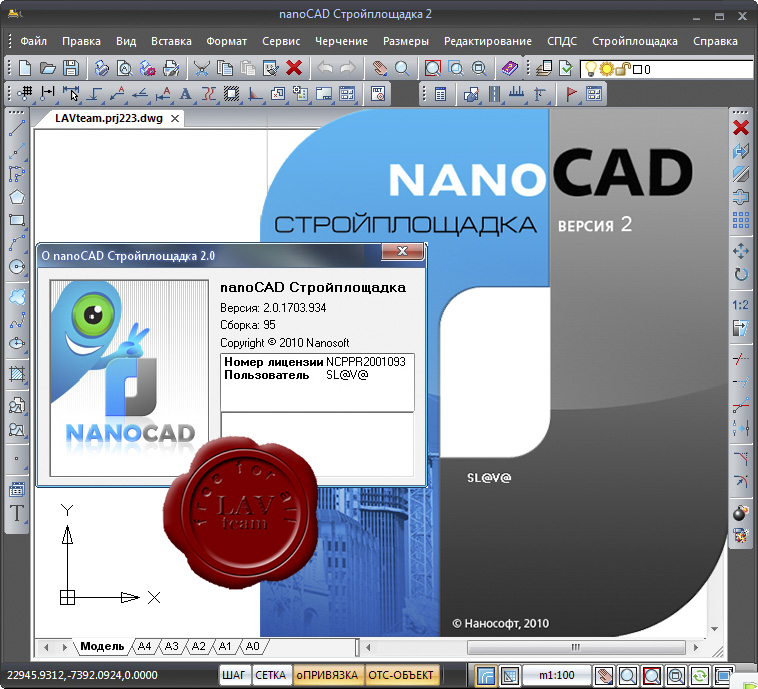758x689 pixels.
Task: Open the СПДС menu
Action: point(562,41)
